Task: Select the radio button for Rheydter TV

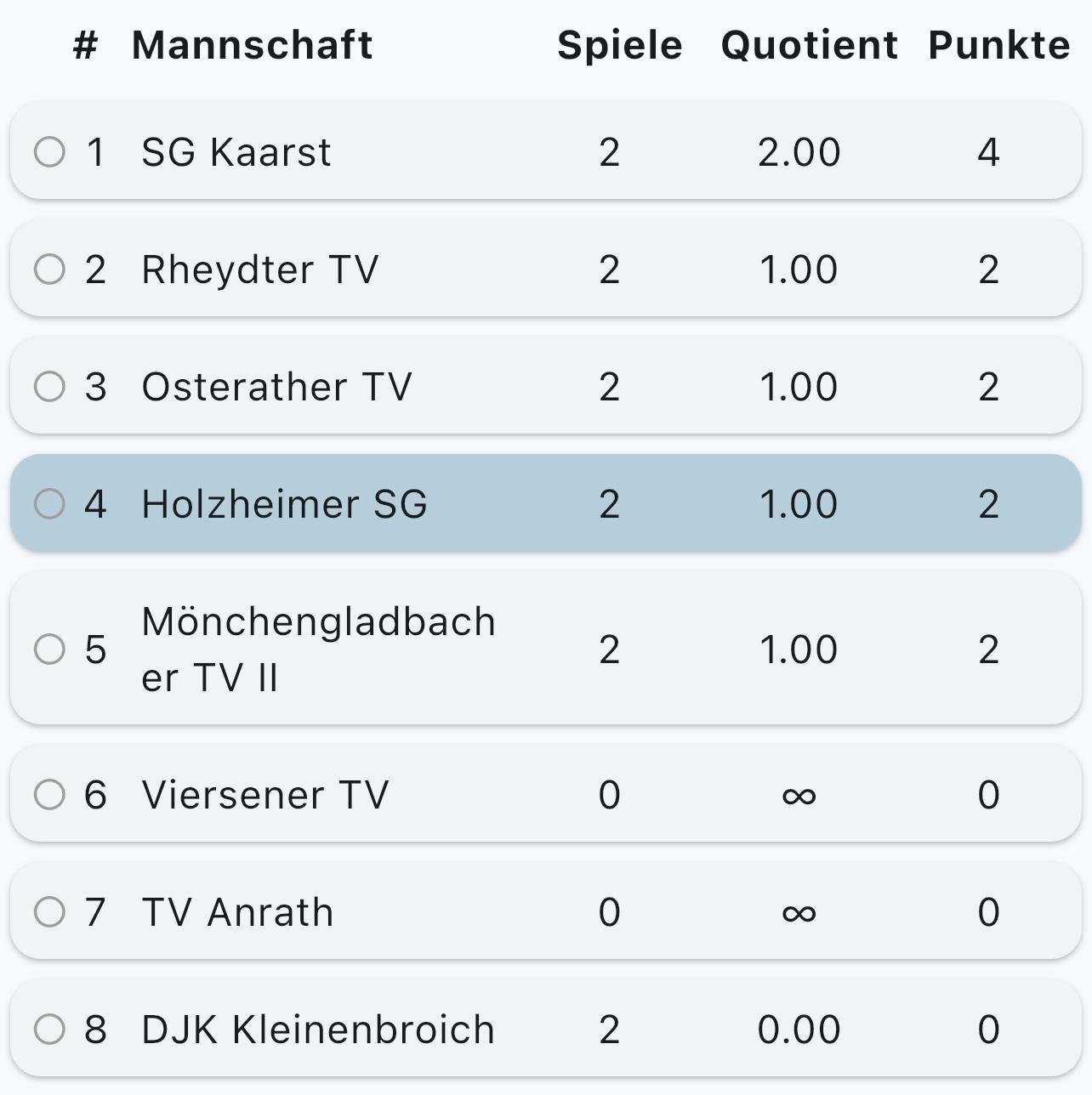Action: [49, 269]
